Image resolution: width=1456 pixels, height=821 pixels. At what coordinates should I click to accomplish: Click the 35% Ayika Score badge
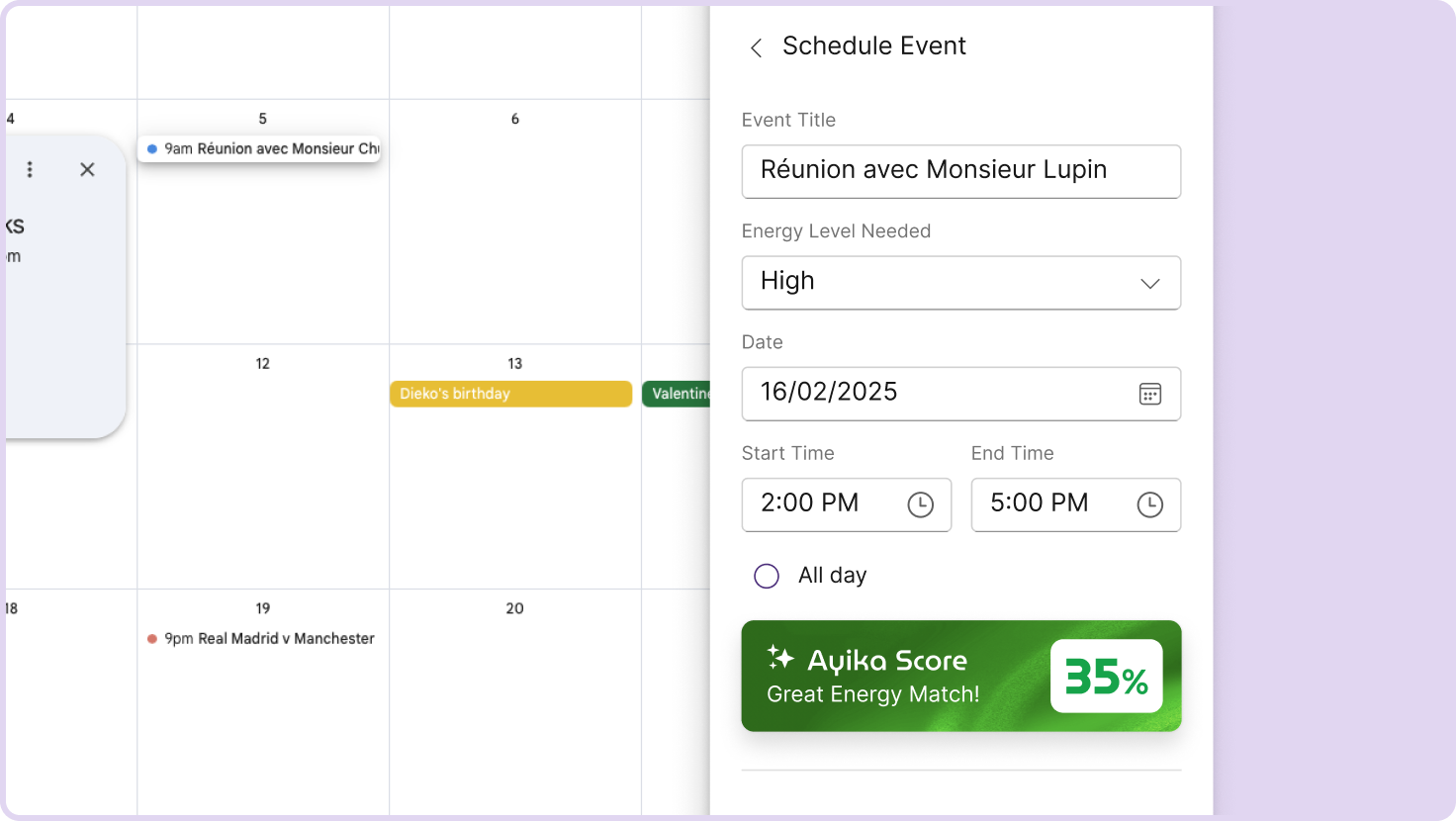[x=1106, y=677]
